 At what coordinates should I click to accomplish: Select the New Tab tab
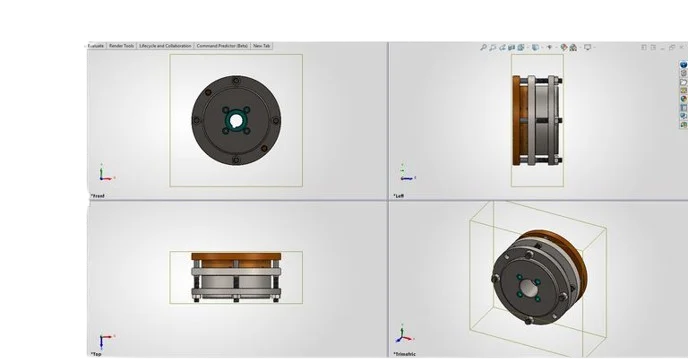[262, 46]
